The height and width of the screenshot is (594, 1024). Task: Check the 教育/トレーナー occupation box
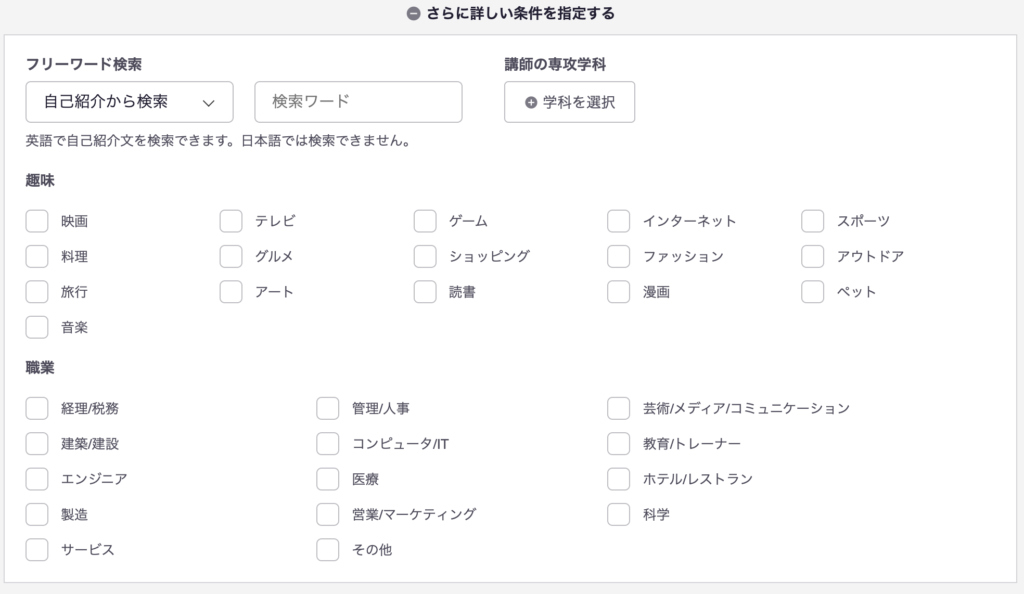pyautogui.click(x=619, y=443)
